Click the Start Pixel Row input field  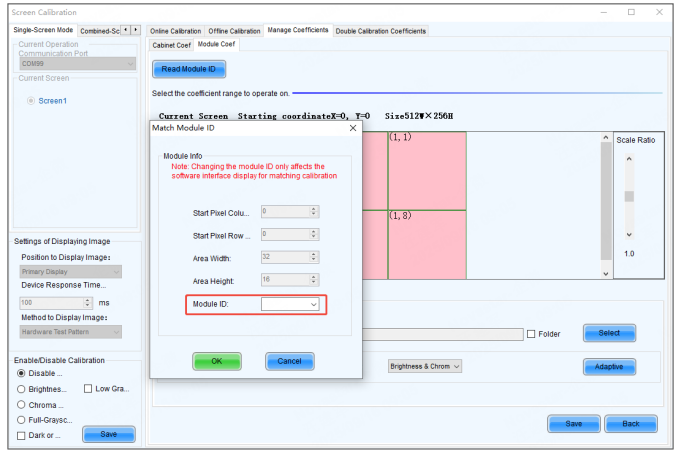point(285,234)
